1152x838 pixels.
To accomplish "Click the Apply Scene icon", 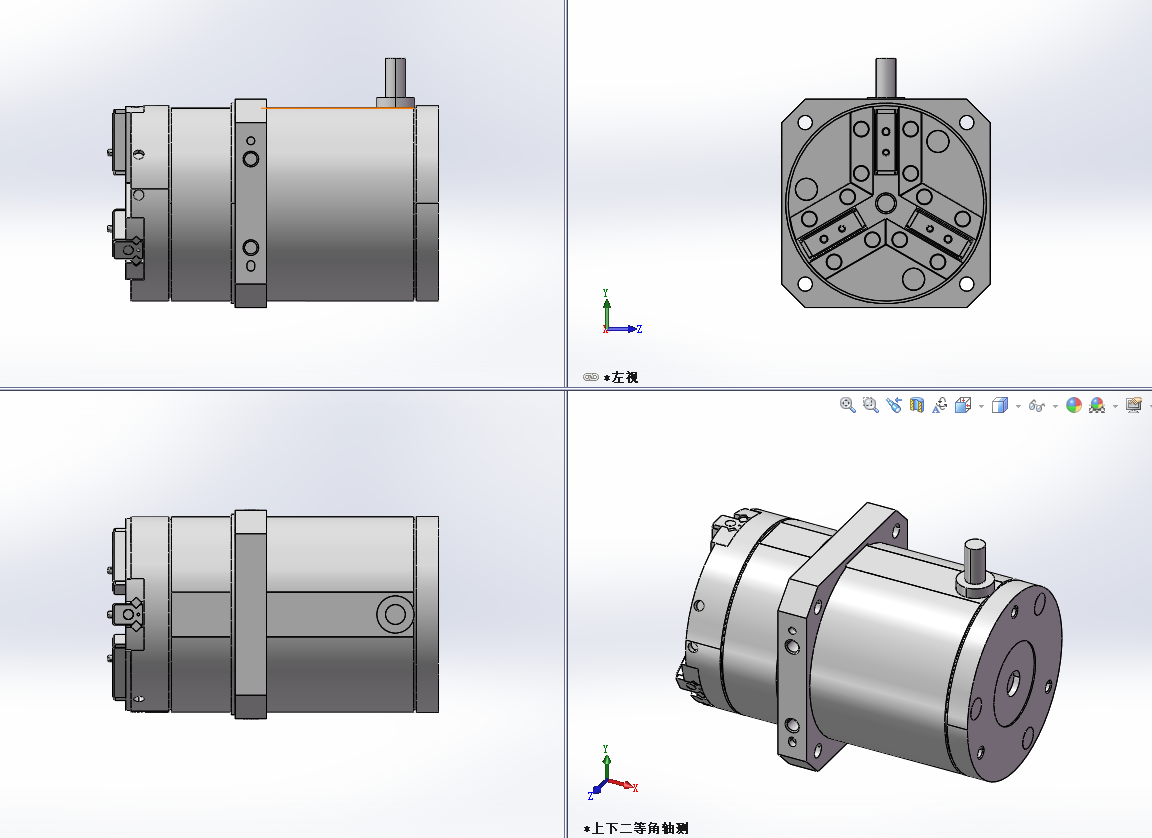I will click(x=1097, y=405).
